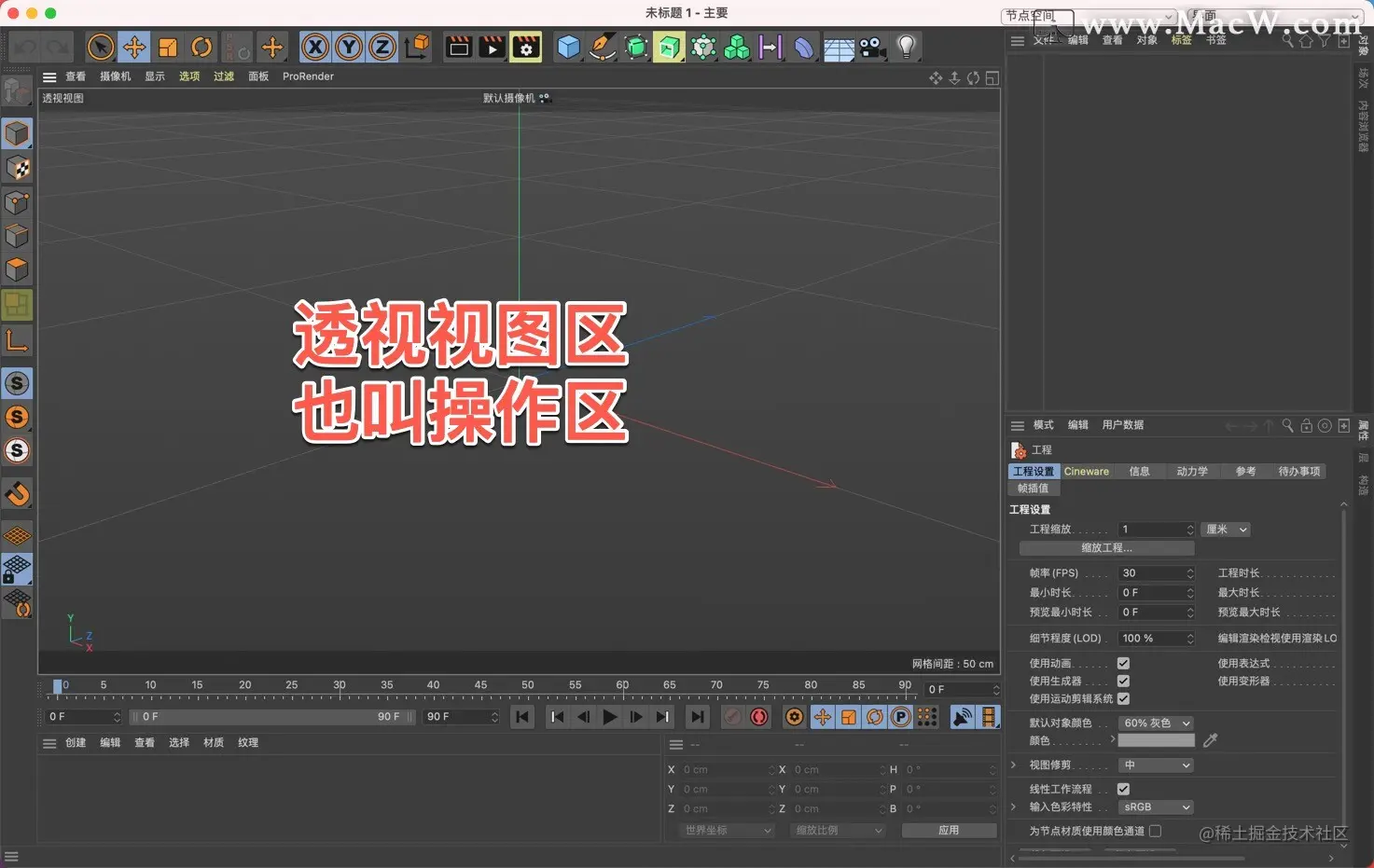Toggle the Z axis lock
1374x868 pixels.
(382, 47)
